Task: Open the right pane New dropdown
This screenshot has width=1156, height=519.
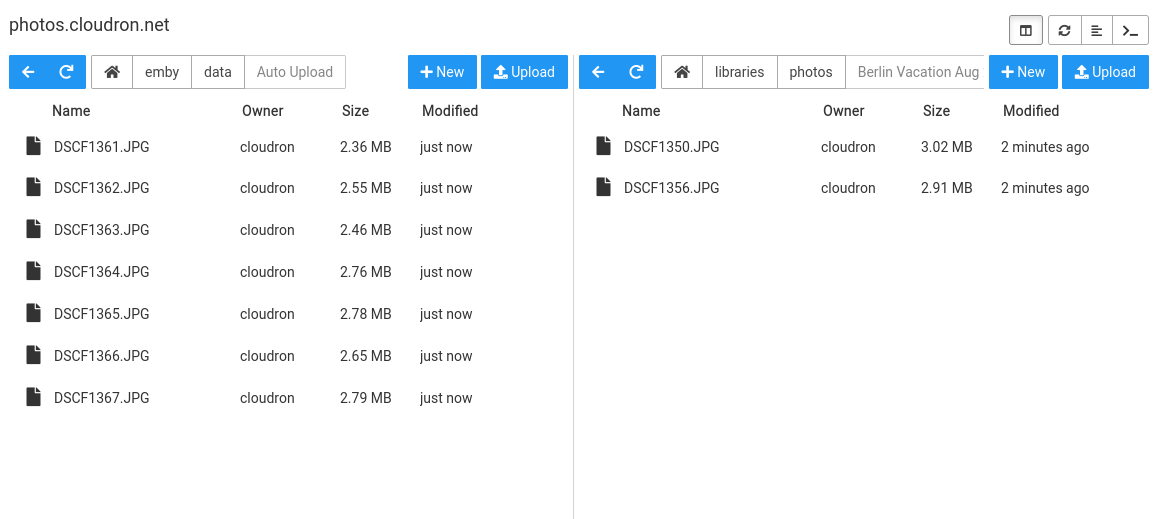Action: (x=1023, y=72)
